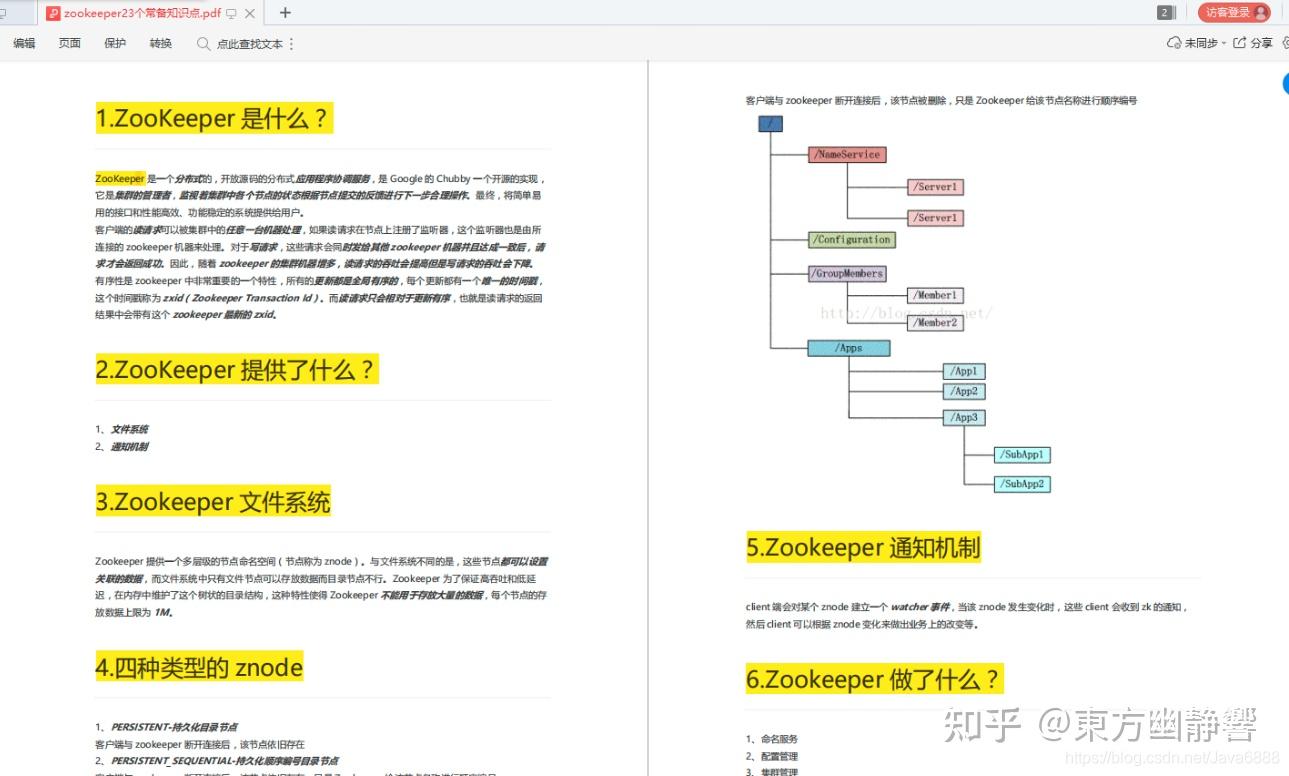The width and height of the screenshot is (1289, 776).
Task: Click the /App1 node in the diagram
Action: coord(964,371)
